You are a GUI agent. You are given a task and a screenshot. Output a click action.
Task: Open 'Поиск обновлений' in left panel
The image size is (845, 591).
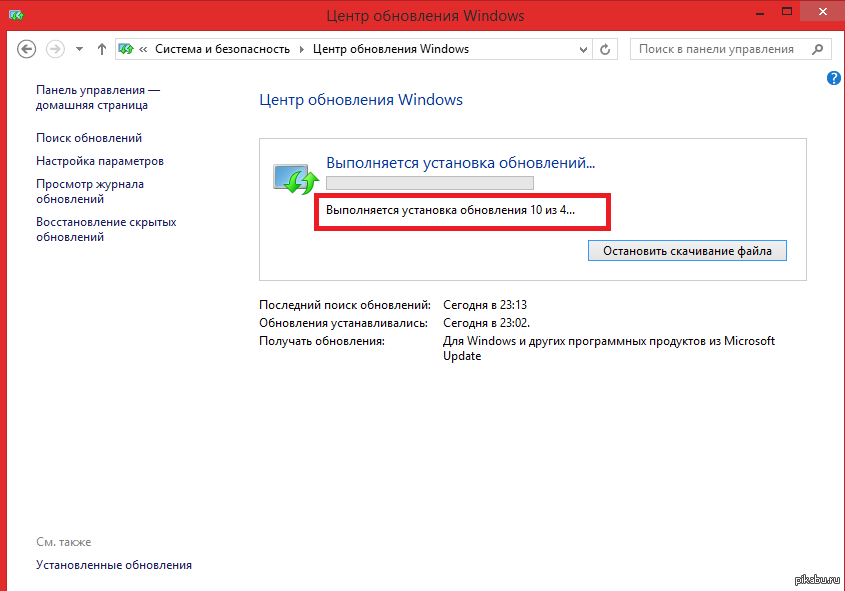coord(89,138)
